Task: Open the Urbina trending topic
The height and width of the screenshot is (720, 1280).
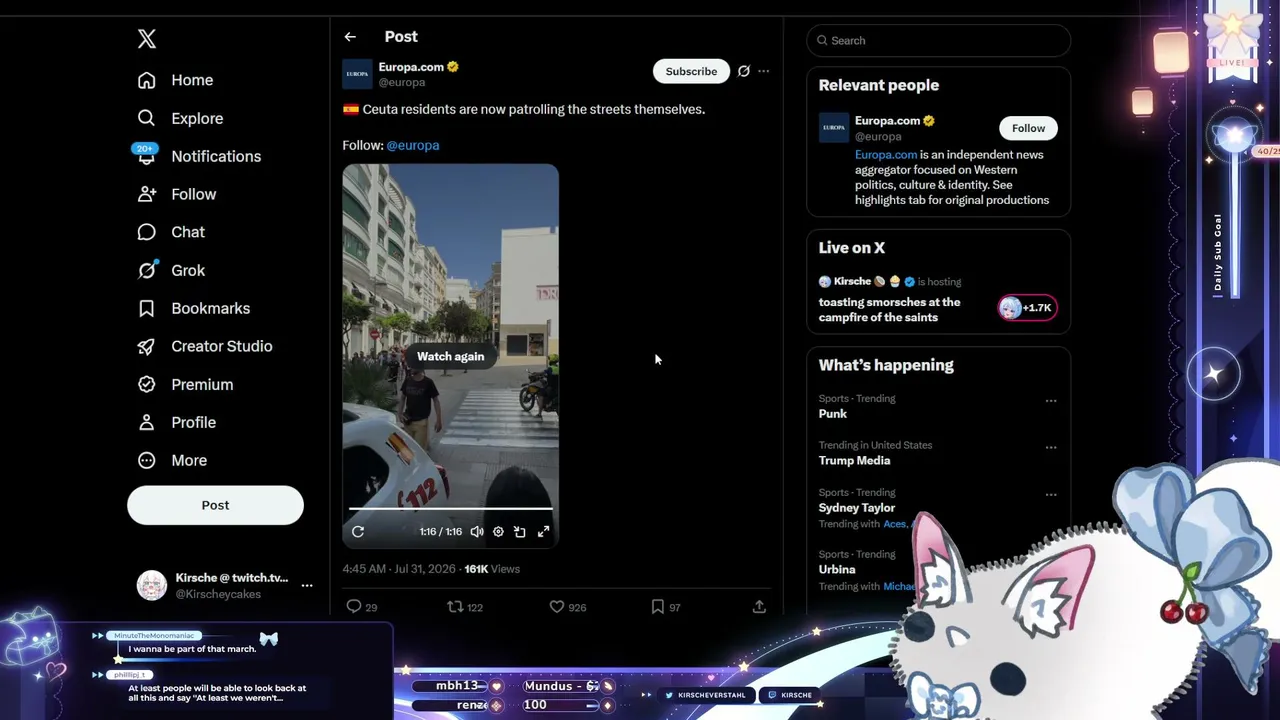Action: [x=837, y=570]
